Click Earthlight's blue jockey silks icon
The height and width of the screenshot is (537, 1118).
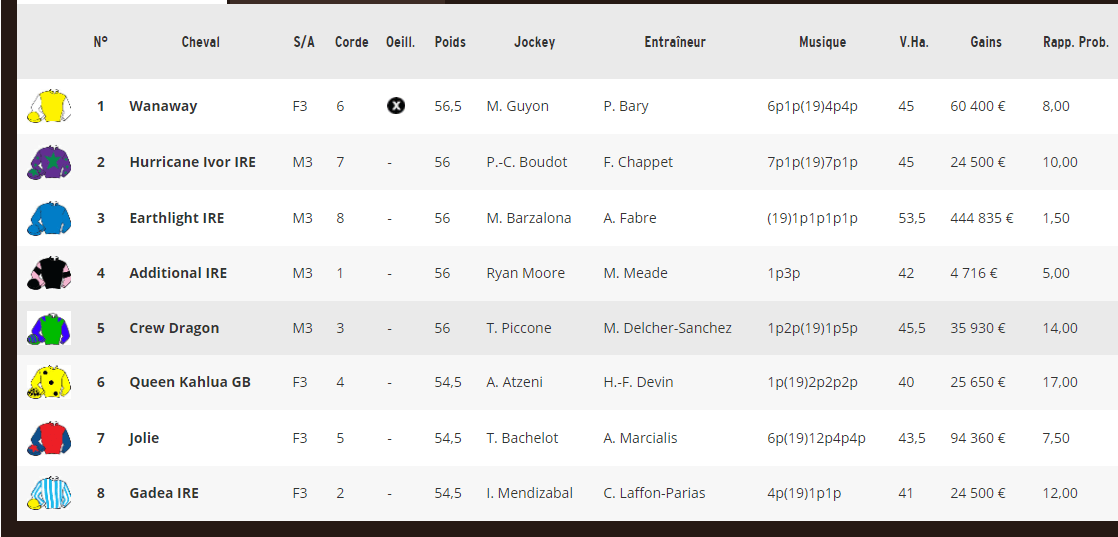pos(49,218)
